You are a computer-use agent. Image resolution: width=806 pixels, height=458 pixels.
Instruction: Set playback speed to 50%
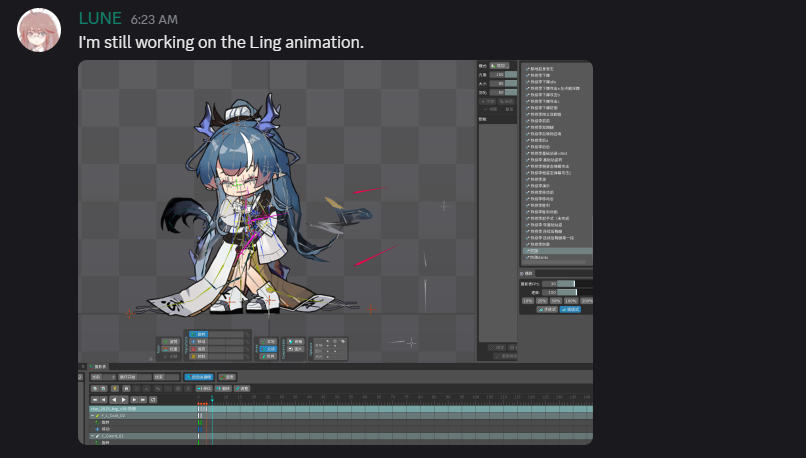pos(556,301)
